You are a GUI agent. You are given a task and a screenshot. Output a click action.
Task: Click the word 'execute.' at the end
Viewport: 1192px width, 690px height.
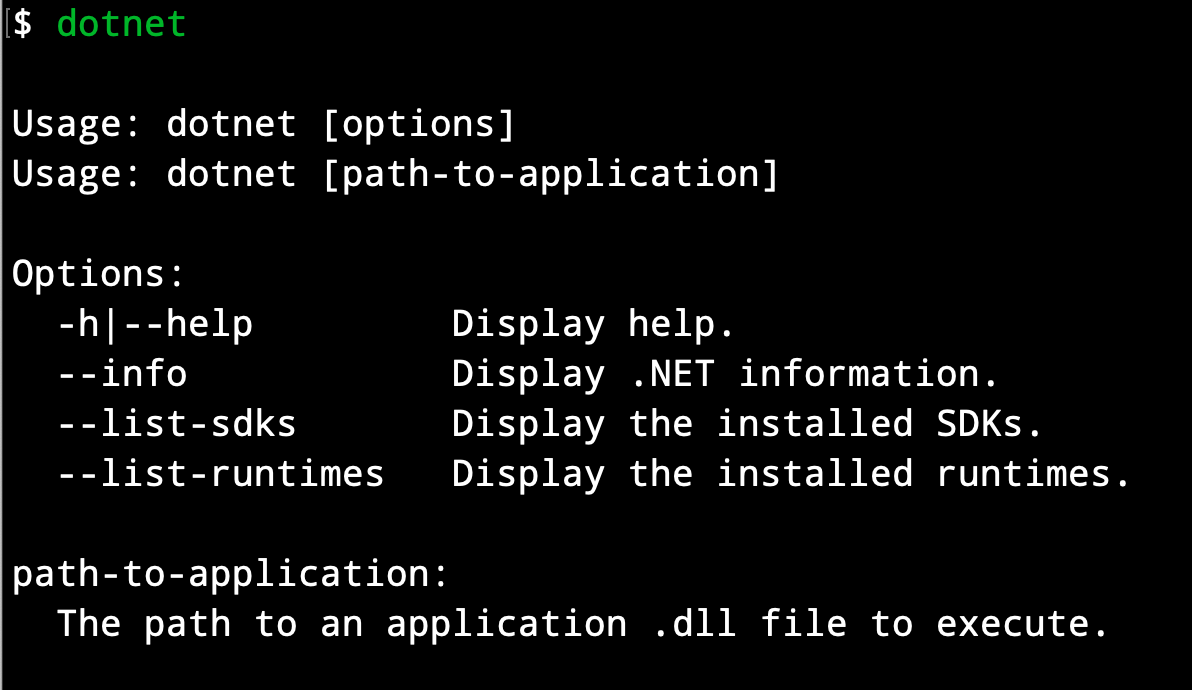tap(1022, 625)
